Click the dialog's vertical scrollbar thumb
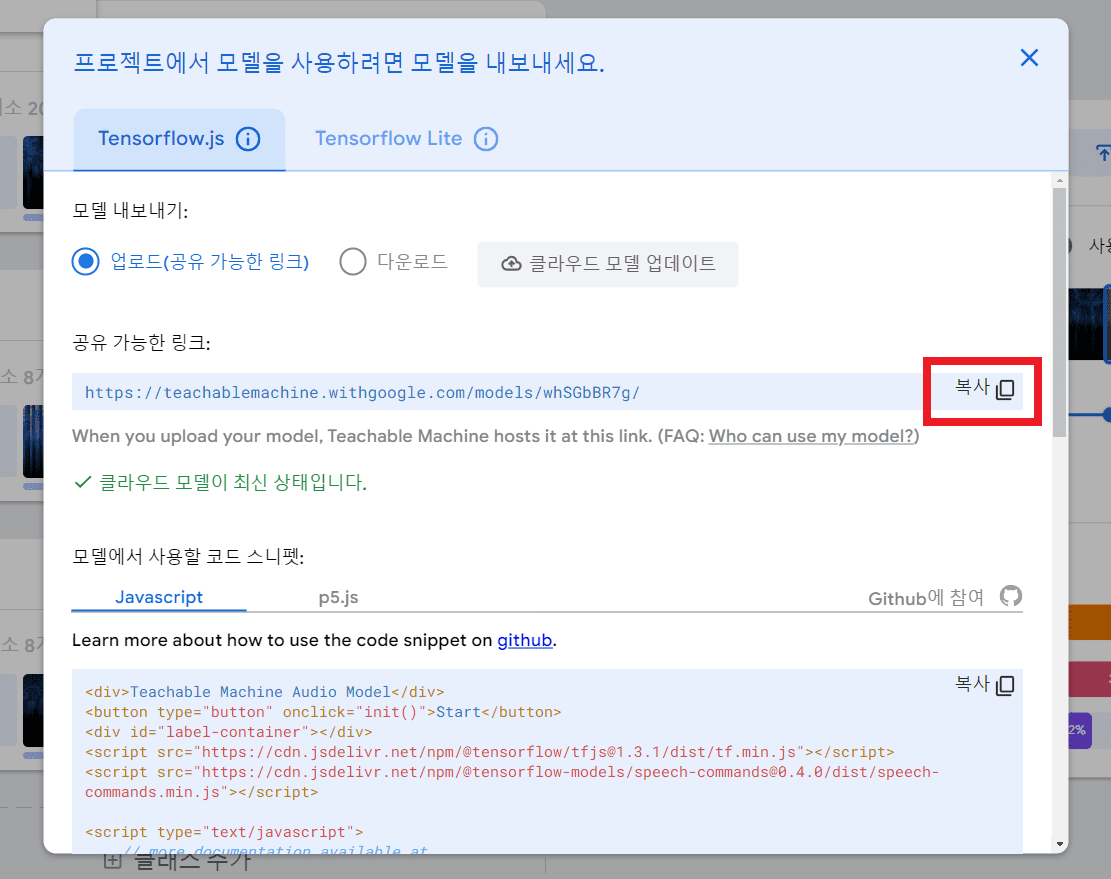The width and height of the screenshot is (1111, 879). (x=1059, y=312)
